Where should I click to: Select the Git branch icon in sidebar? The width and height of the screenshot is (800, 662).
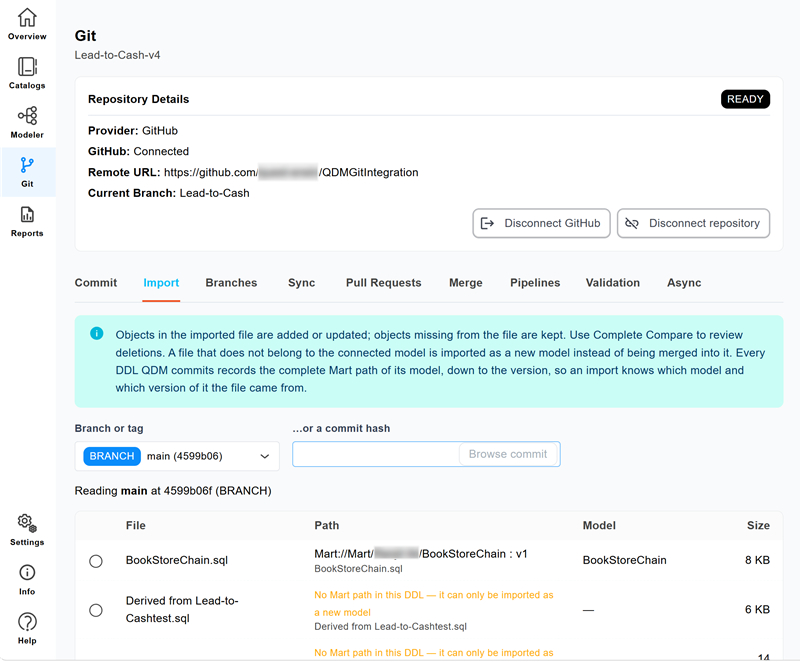[x=27, y=165]
